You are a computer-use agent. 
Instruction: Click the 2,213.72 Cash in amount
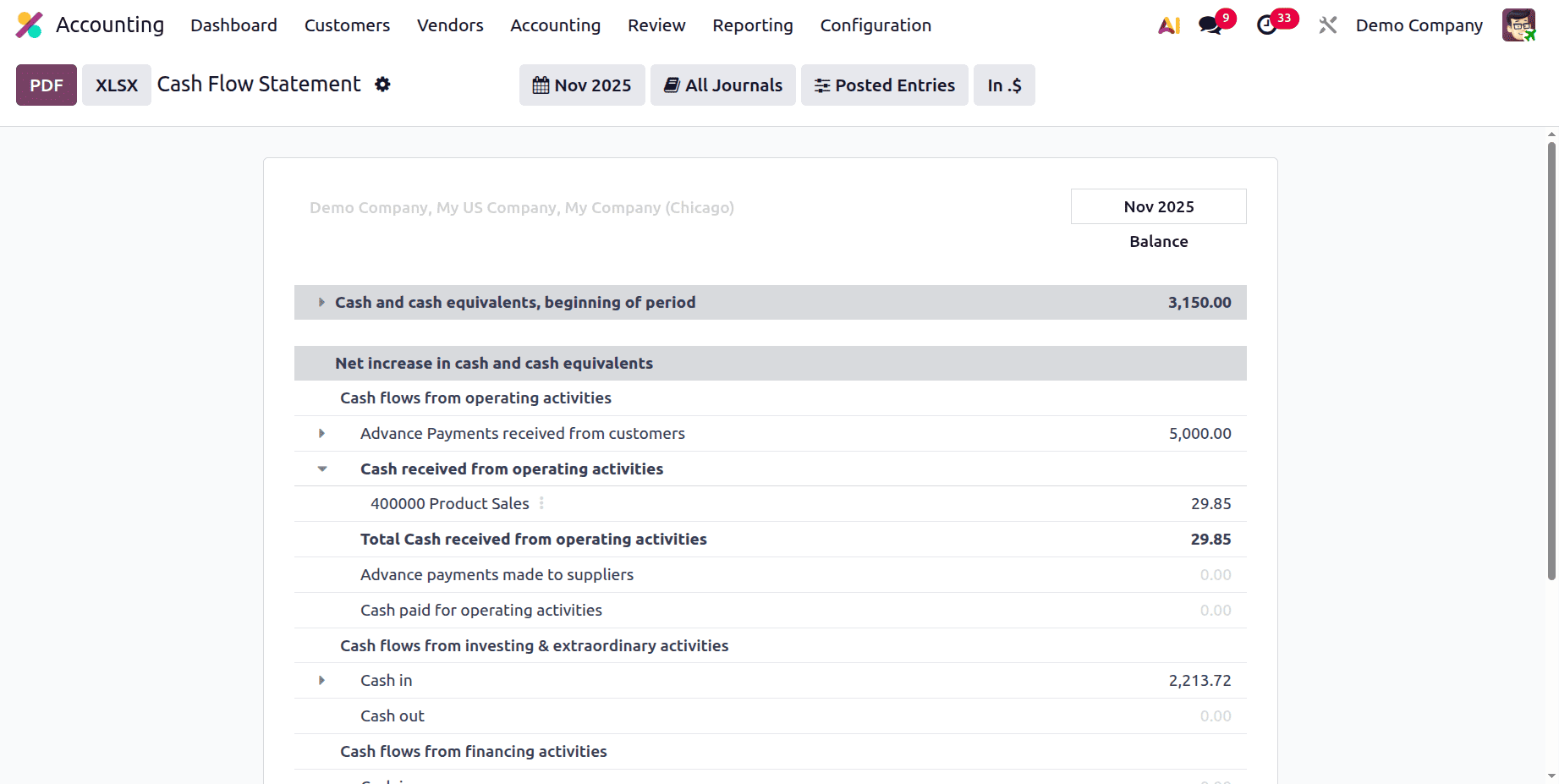coord(1199,680)
